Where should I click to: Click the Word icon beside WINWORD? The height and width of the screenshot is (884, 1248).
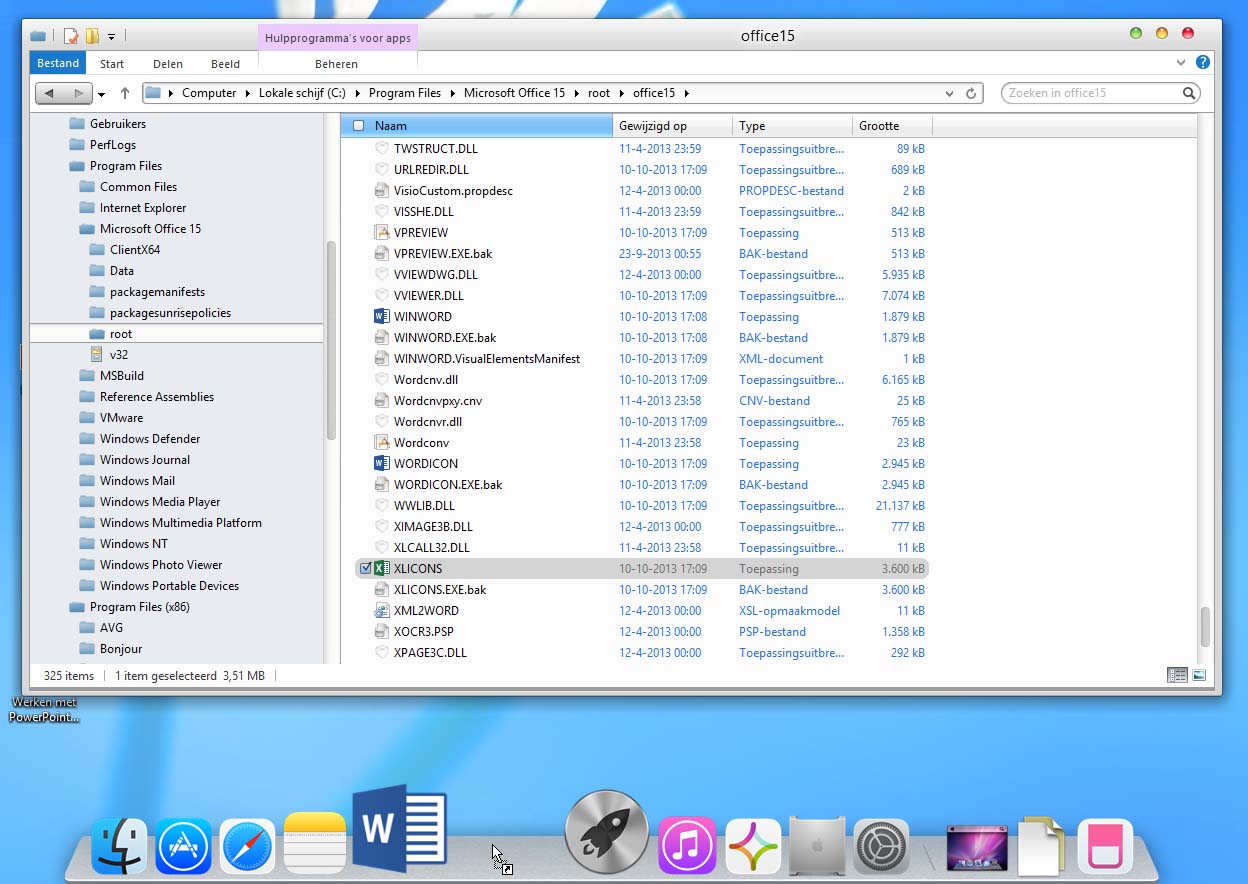pyautogui.click(x=381, y=317)
